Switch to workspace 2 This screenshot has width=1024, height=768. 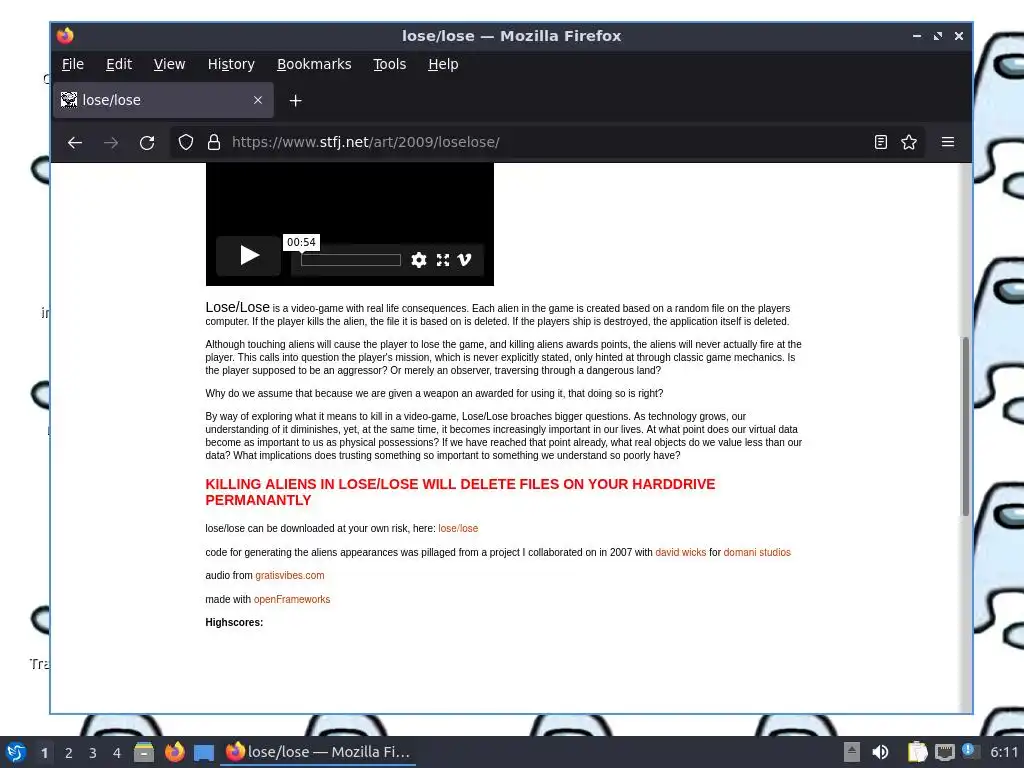point(69,753)
